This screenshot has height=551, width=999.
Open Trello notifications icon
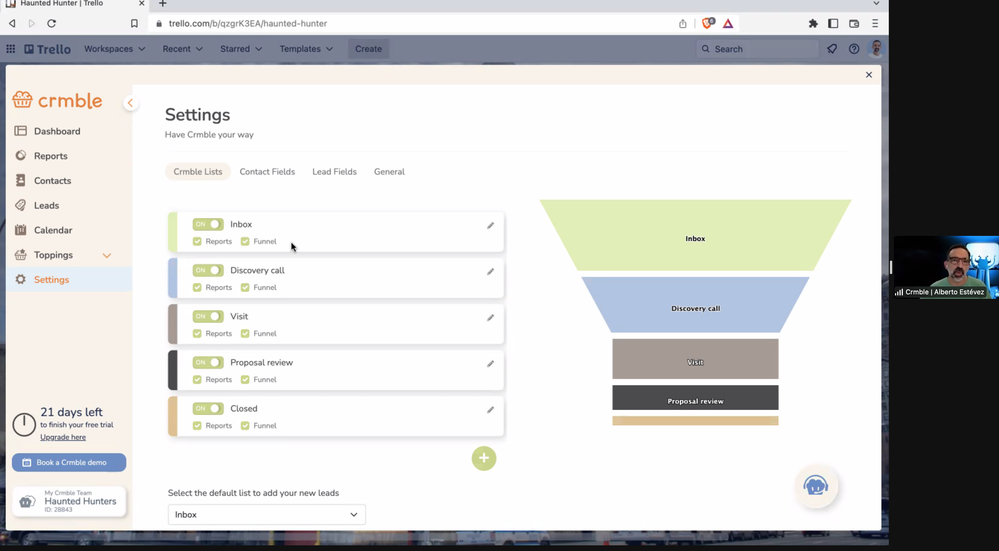click(x=832, y=49)
